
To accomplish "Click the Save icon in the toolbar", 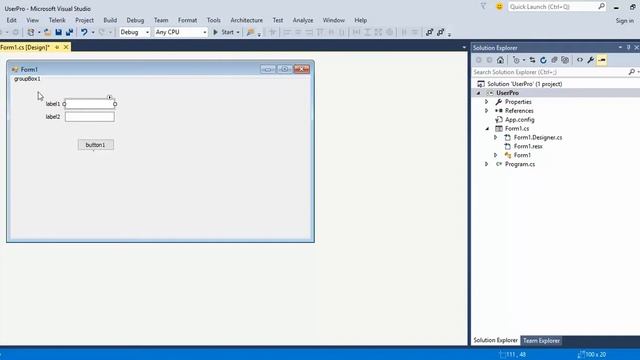I will coord(58,32).
